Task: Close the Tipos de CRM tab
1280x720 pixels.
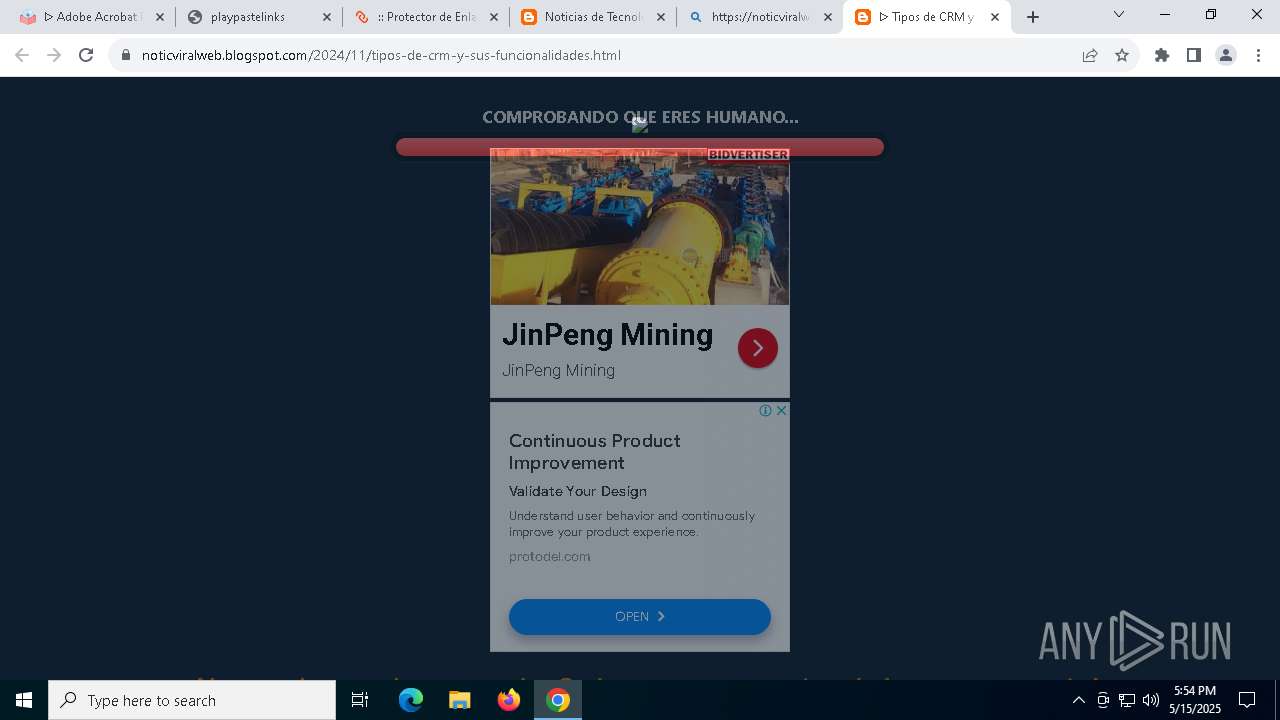Action: coord(994,17)
